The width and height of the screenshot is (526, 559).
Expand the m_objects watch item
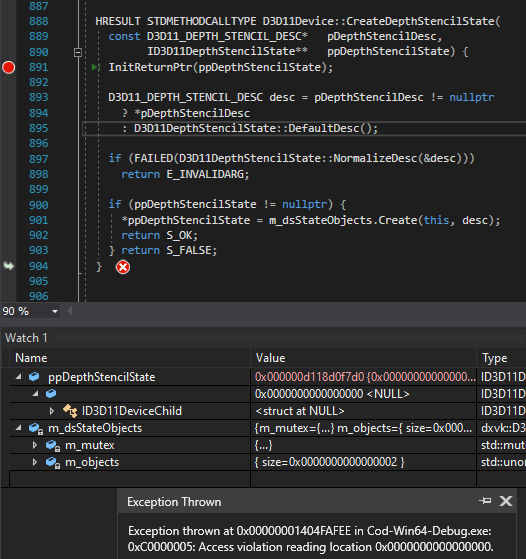coord(35,462)
